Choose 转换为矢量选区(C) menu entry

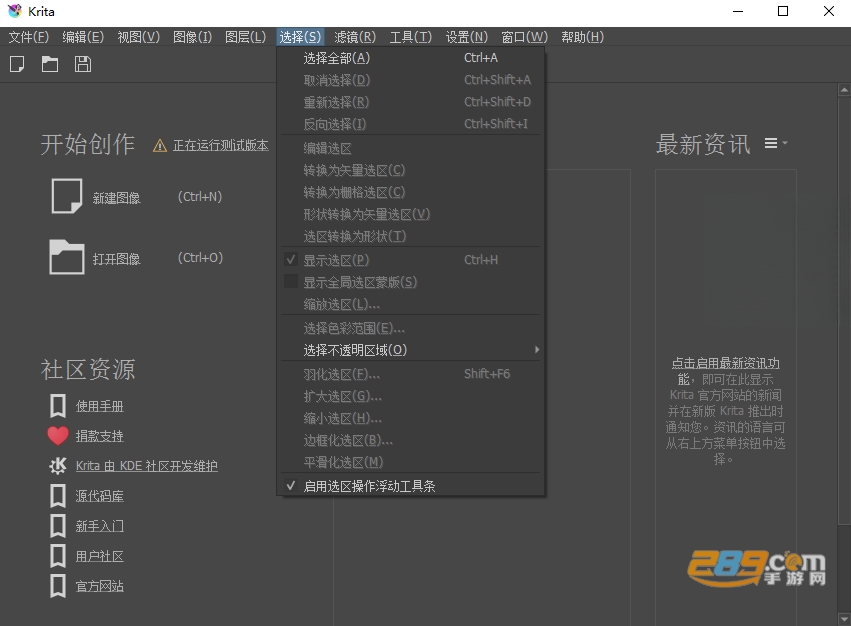(411, 170)
